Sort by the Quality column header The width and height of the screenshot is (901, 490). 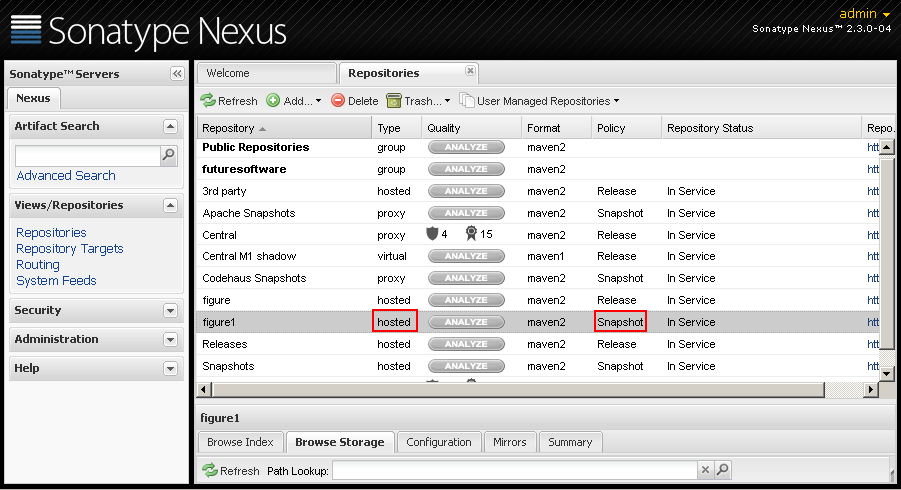coord(471,128)
